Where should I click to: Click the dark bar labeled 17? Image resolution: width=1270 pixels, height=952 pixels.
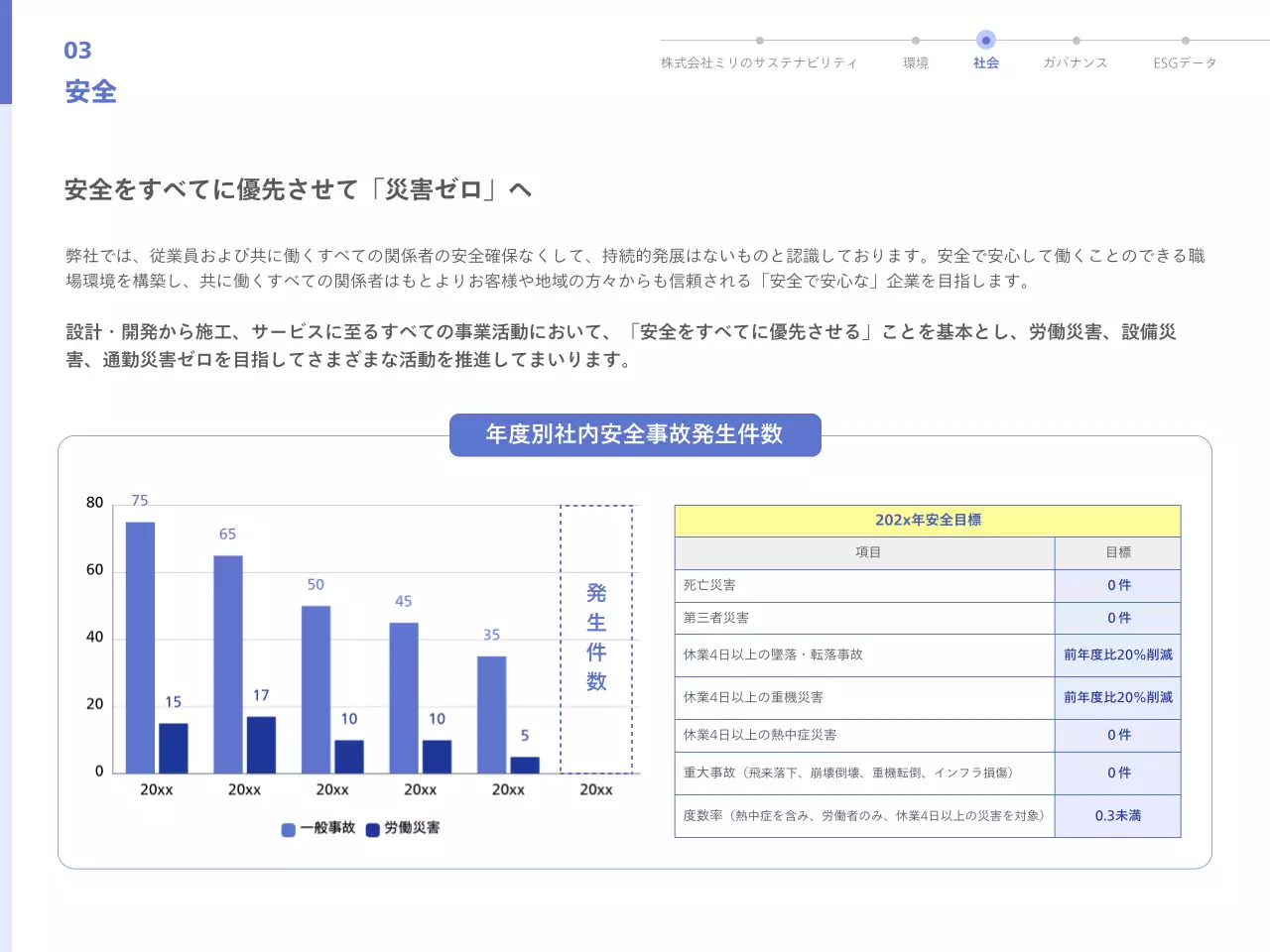coord(261,744)
